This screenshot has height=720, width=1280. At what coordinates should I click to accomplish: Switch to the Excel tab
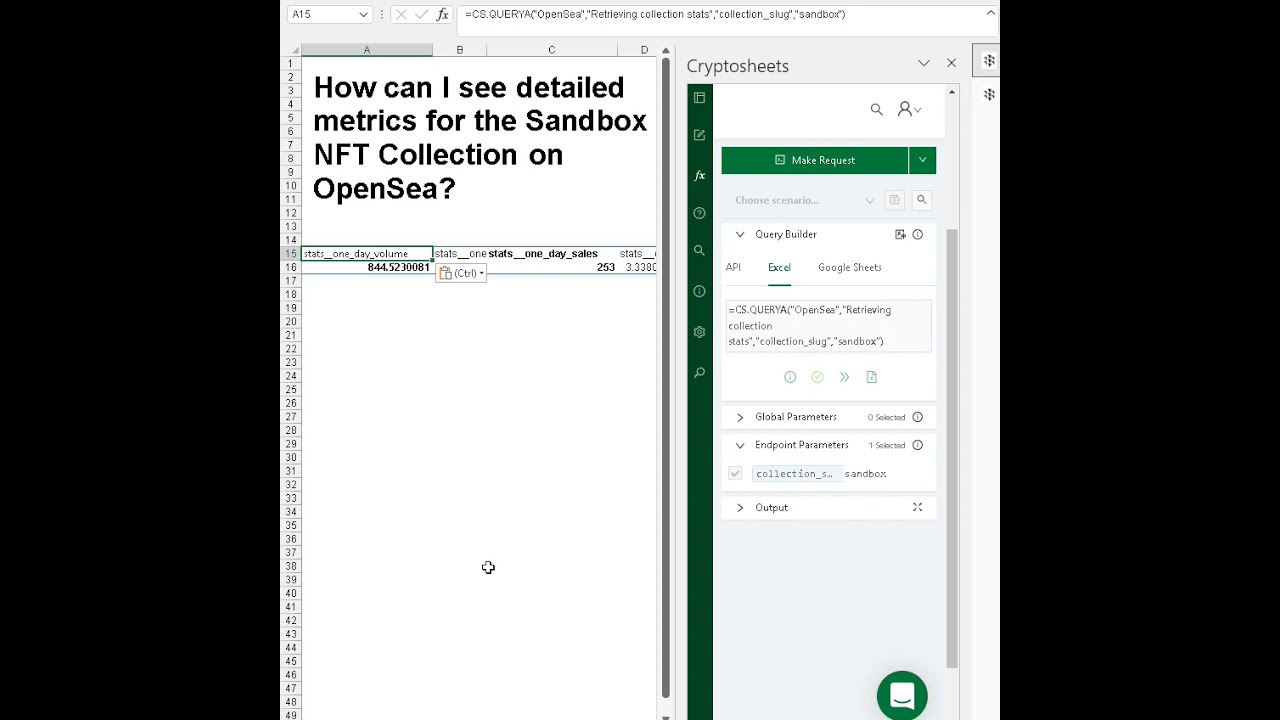point(779,267)
